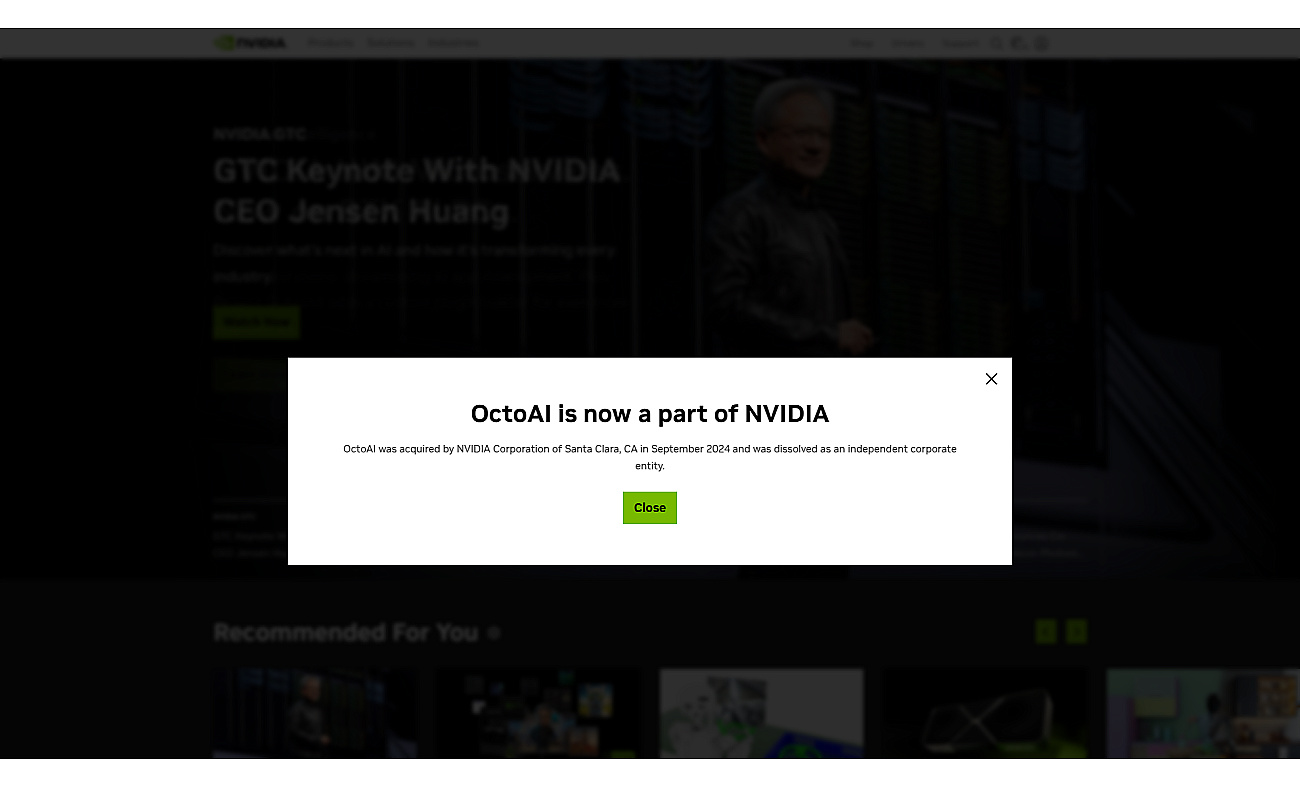
Task: Open the Solutions menu in the header
Action: (391, 43)
